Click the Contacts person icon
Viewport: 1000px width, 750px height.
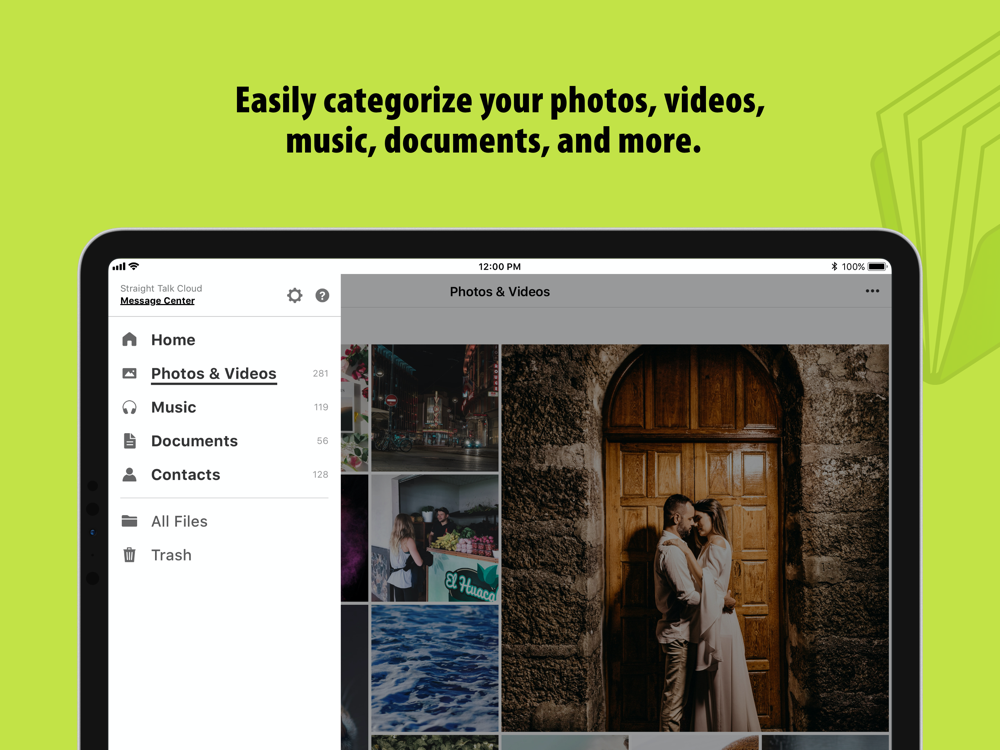pos(129,474)
